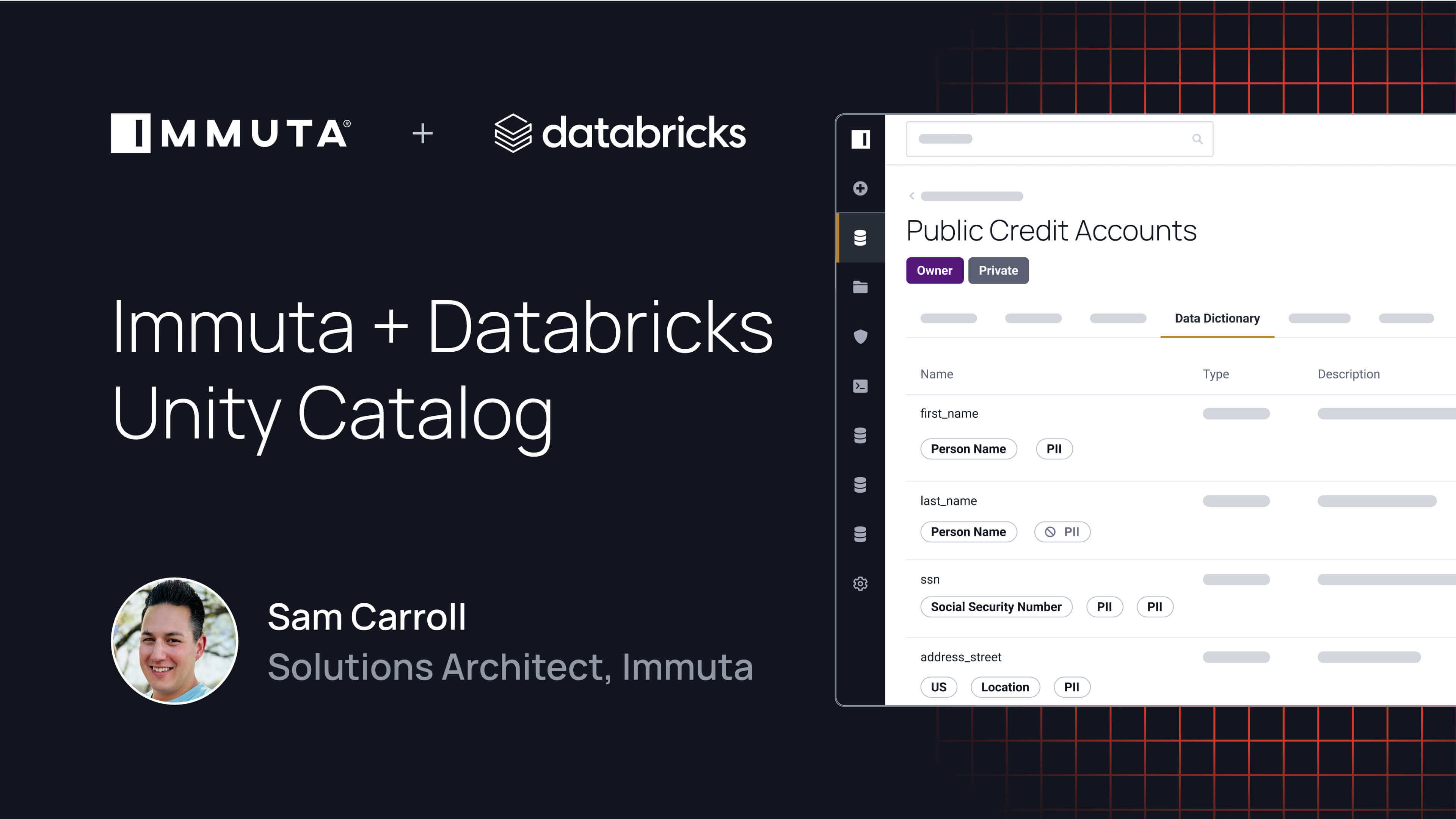Toggle the PII tag on first_name
This screenshot has height=819, width=1456.
point(1054,448)
